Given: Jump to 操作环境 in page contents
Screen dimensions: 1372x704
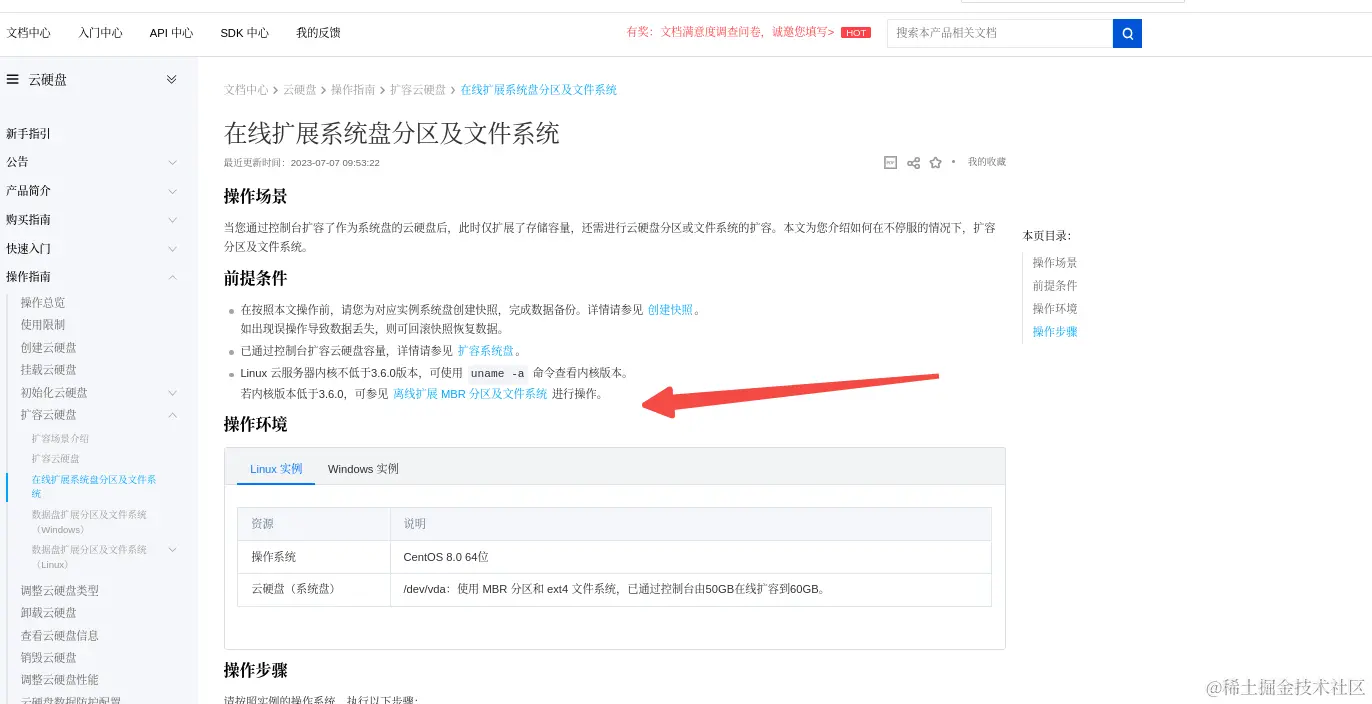Looking at the screenshot, I should [x=1055, y=309].
